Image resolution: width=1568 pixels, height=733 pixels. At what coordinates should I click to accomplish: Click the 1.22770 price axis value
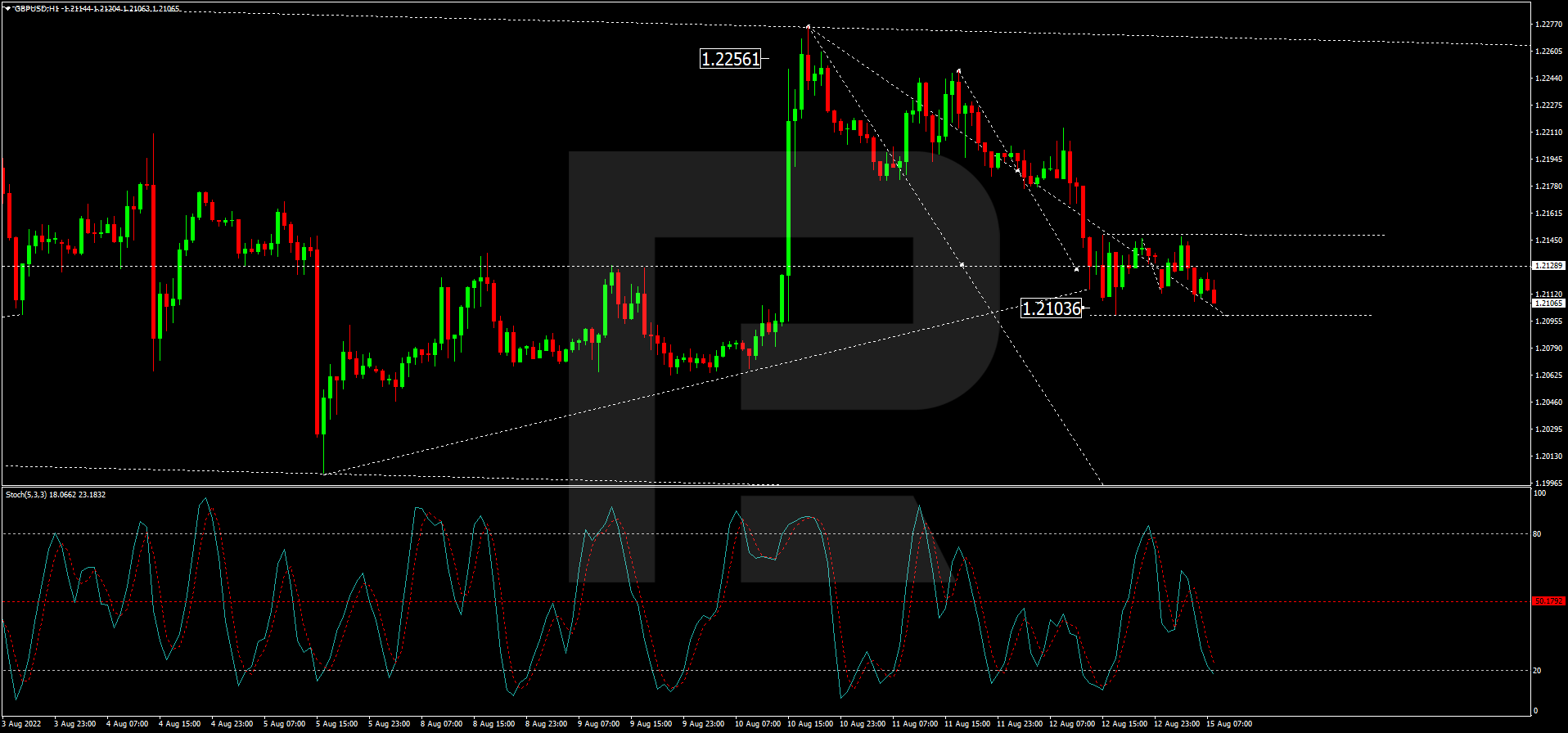point(1549,25)
